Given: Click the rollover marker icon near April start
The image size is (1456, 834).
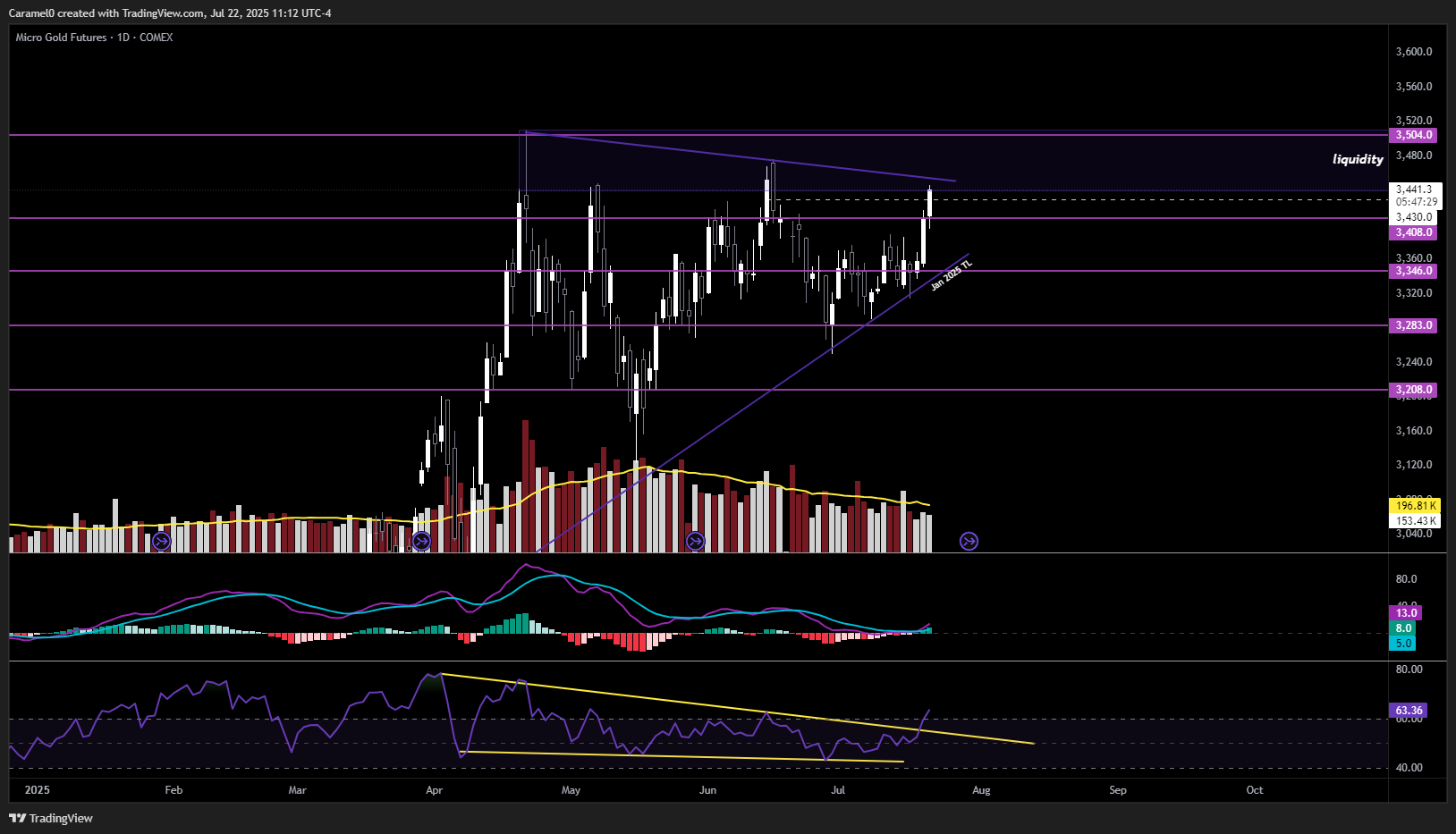Looking at the screenshot, I should click(422, 541).
